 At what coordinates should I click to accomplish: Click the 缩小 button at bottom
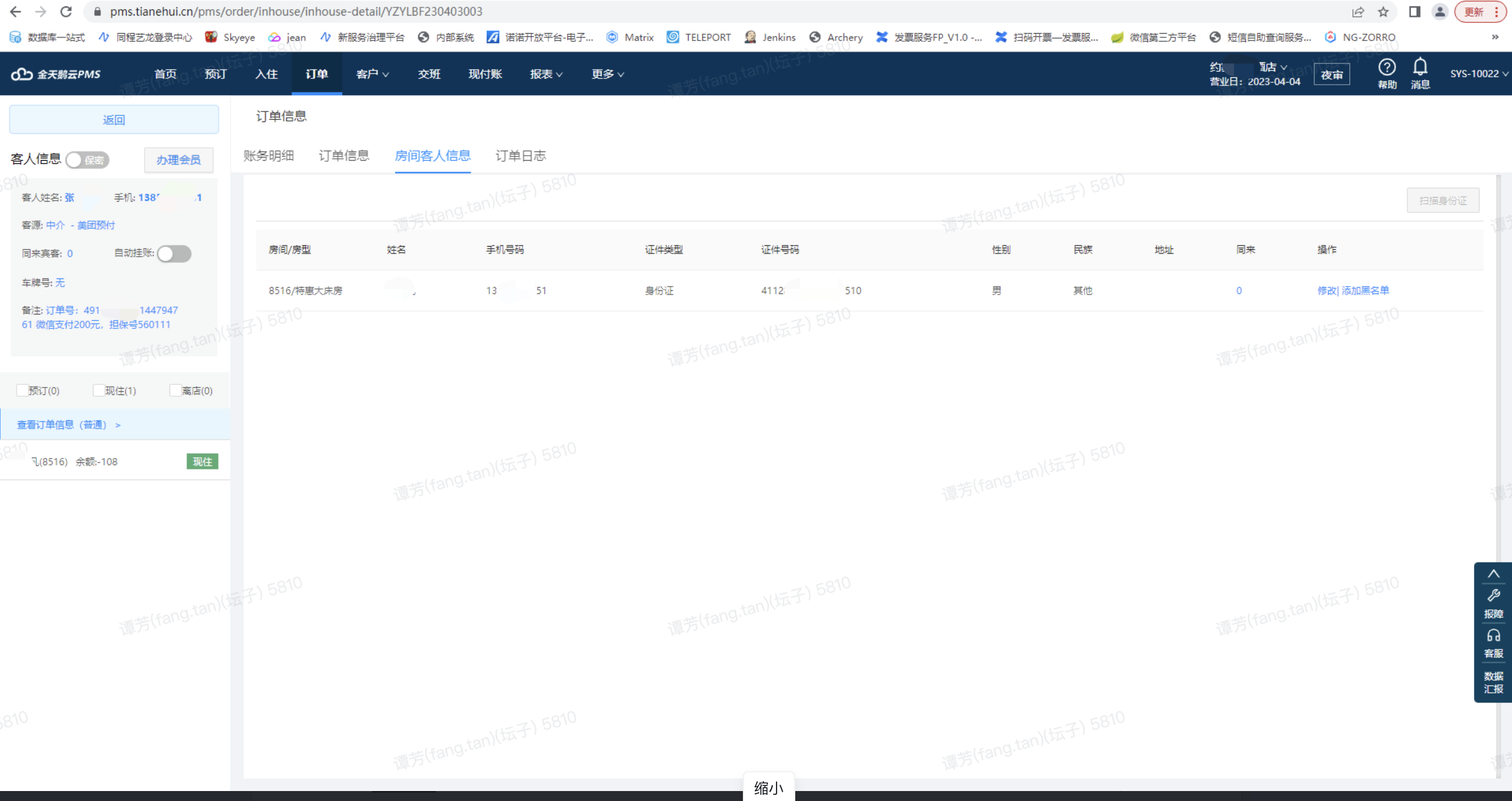coord(768,787)
